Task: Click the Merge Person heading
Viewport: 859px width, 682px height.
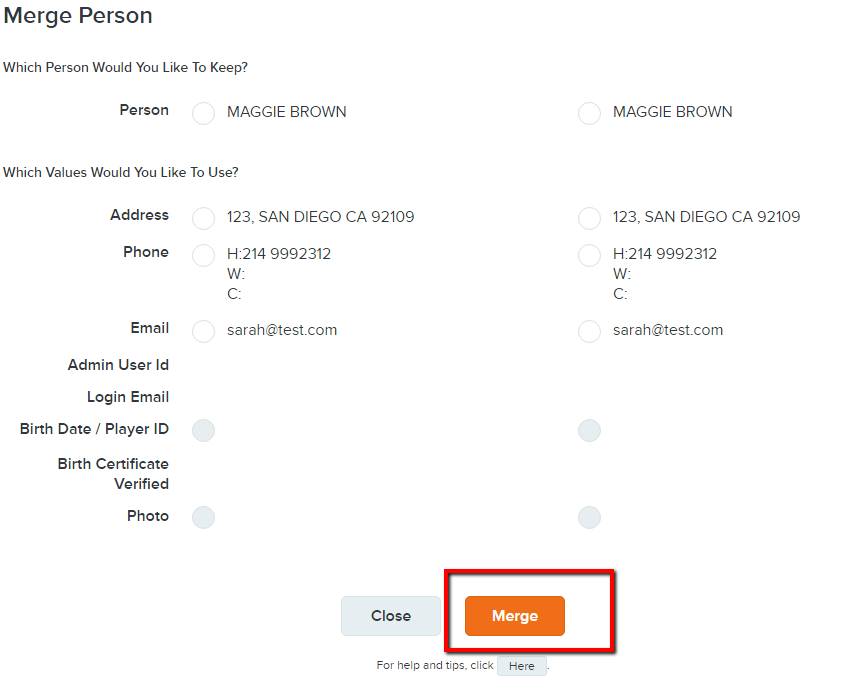Action: [x=78, y=16]
